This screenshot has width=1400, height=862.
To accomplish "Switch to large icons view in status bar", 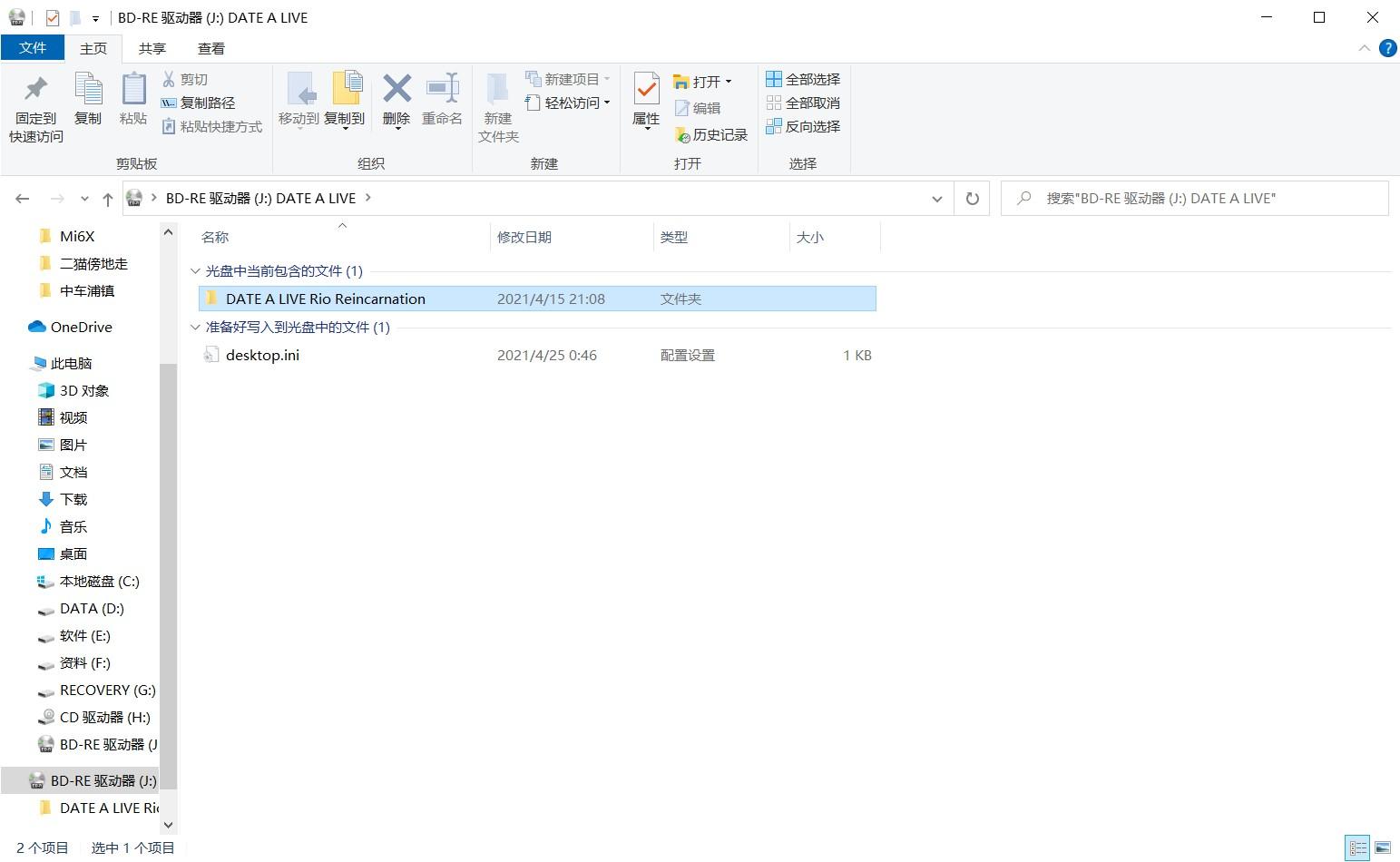I will [x=1383, y=847].
